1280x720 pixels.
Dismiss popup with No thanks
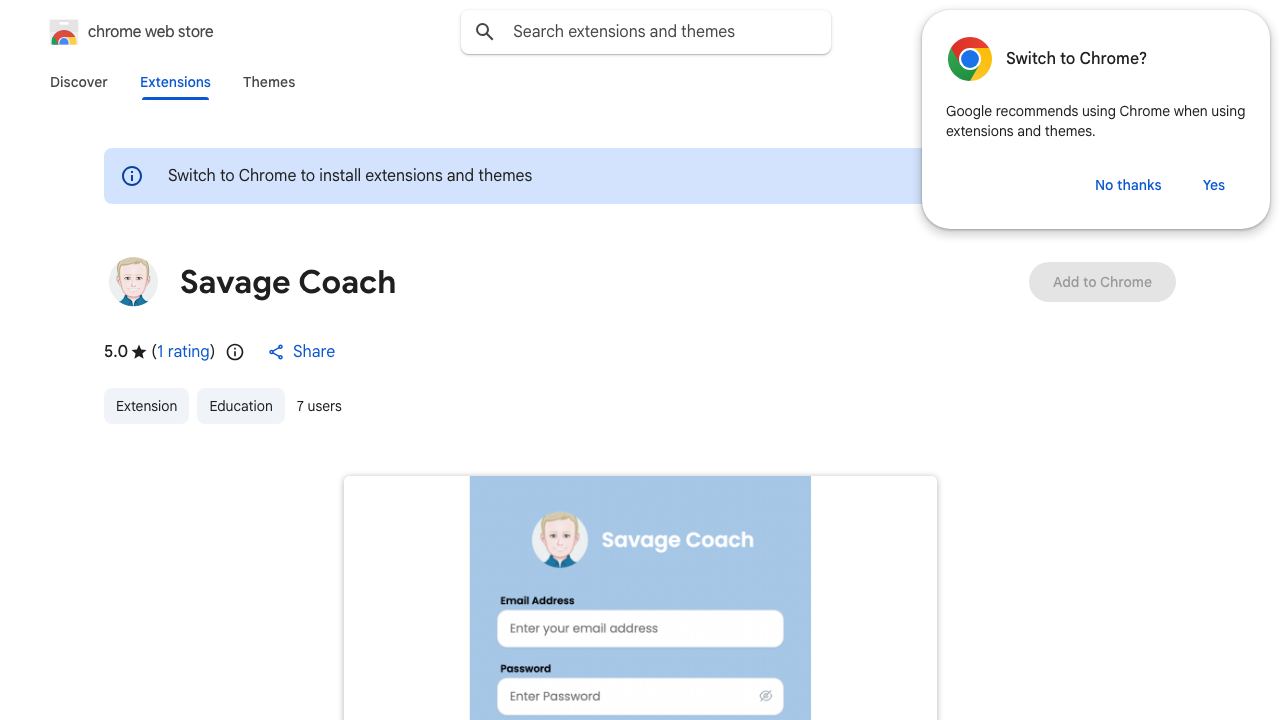[1128, 185]
